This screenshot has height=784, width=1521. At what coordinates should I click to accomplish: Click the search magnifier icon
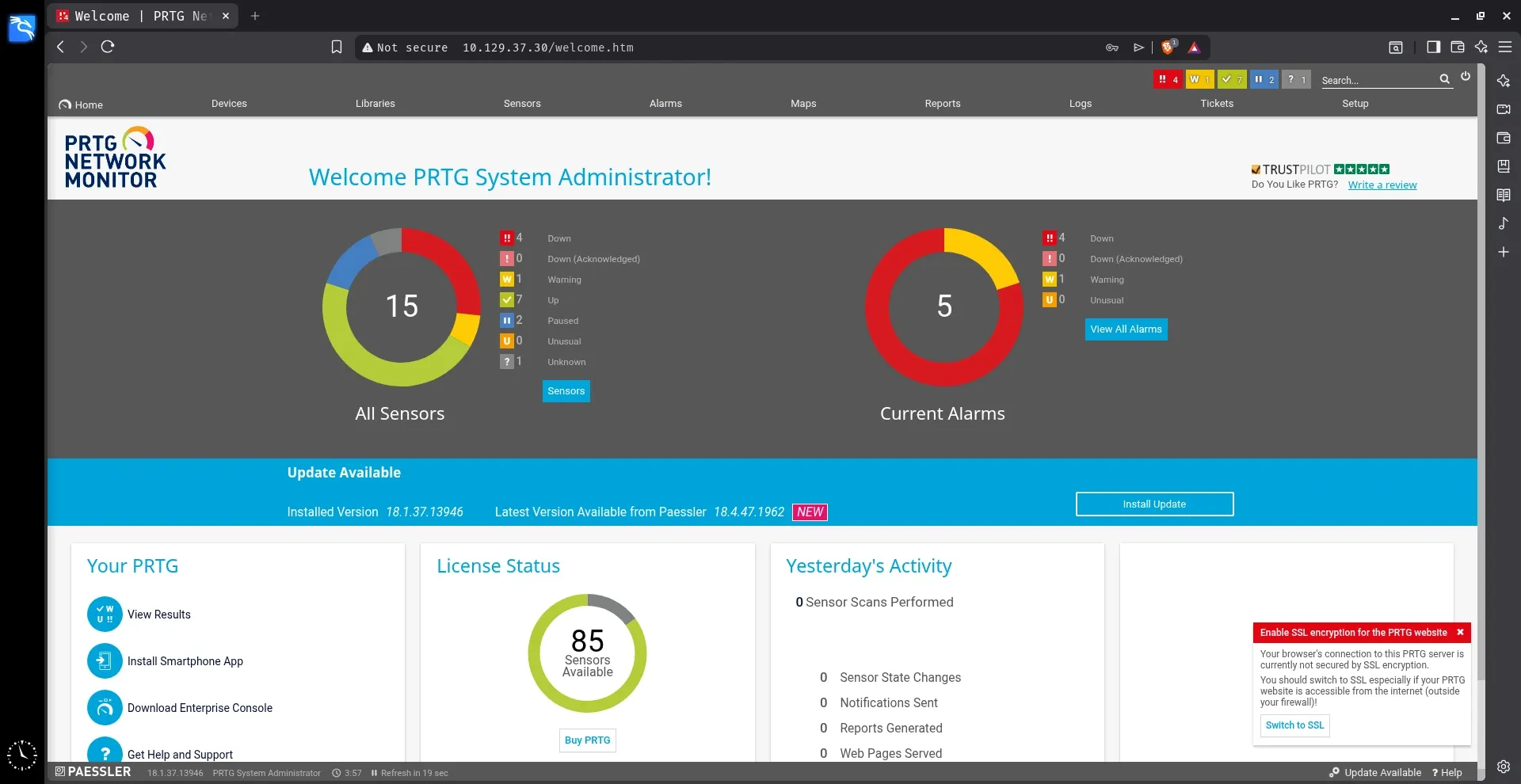pyautogui.click(x=1444, y=79)
